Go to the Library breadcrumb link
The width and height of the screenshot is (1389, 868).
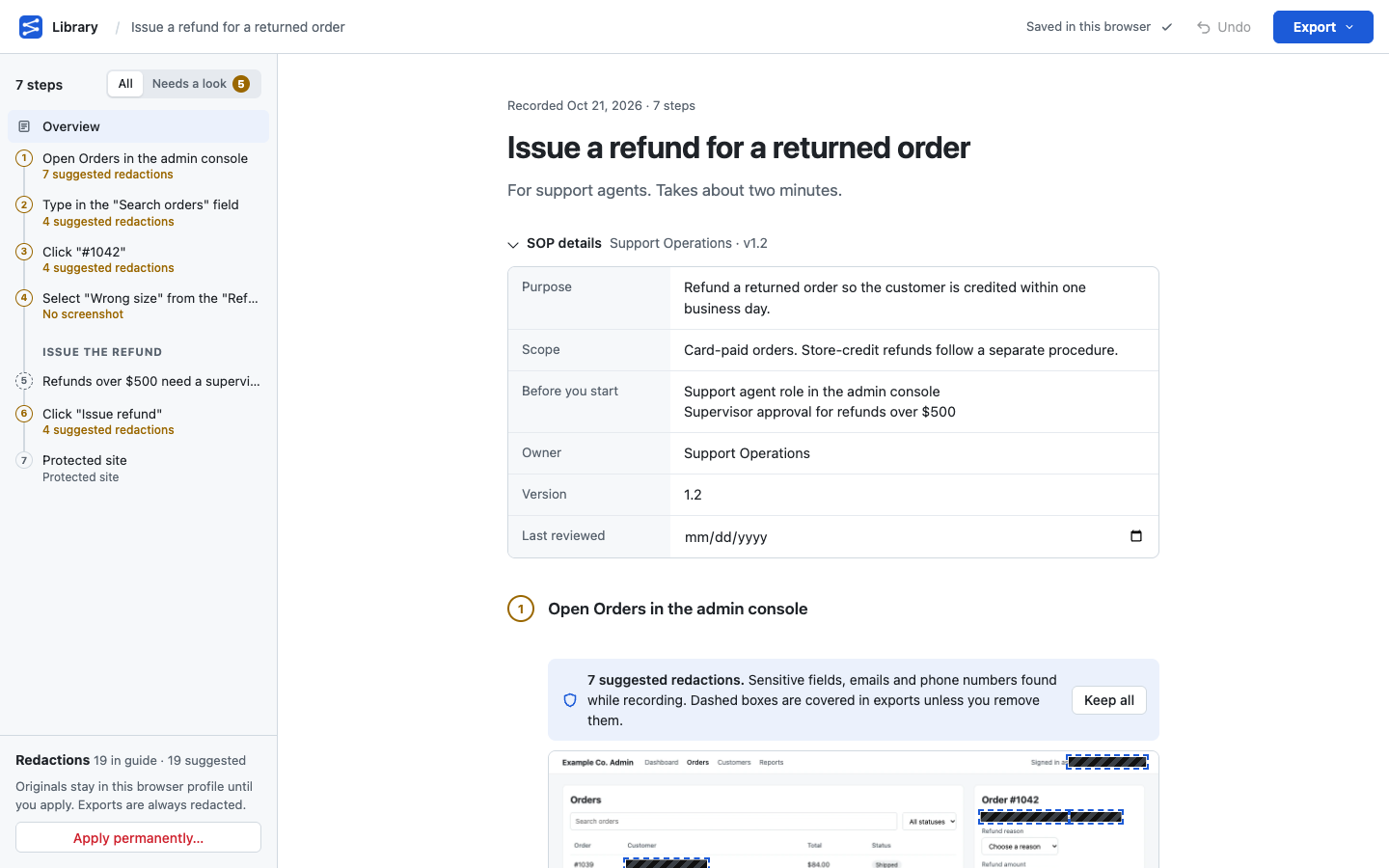[75, 27]
